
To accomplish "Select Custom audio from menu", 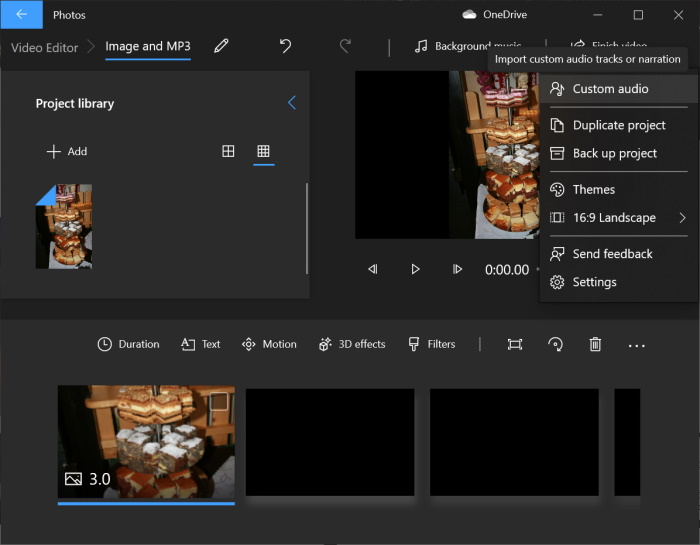I will click(610, 89).
